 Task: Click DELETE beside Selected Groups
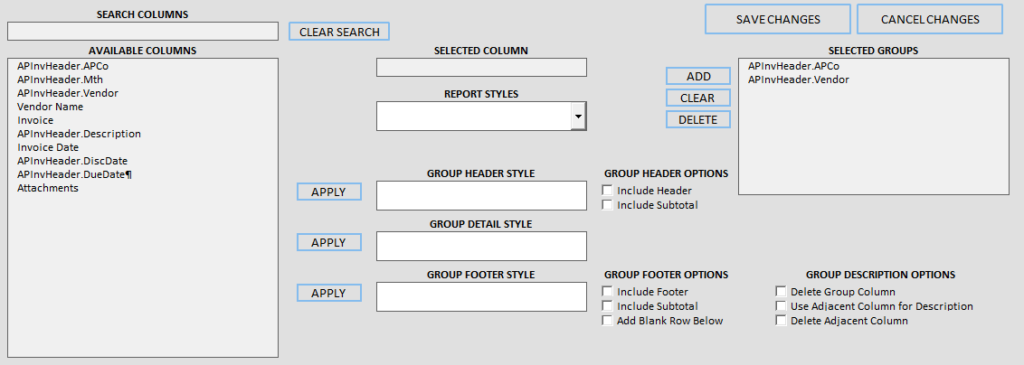tap(698, 119)
